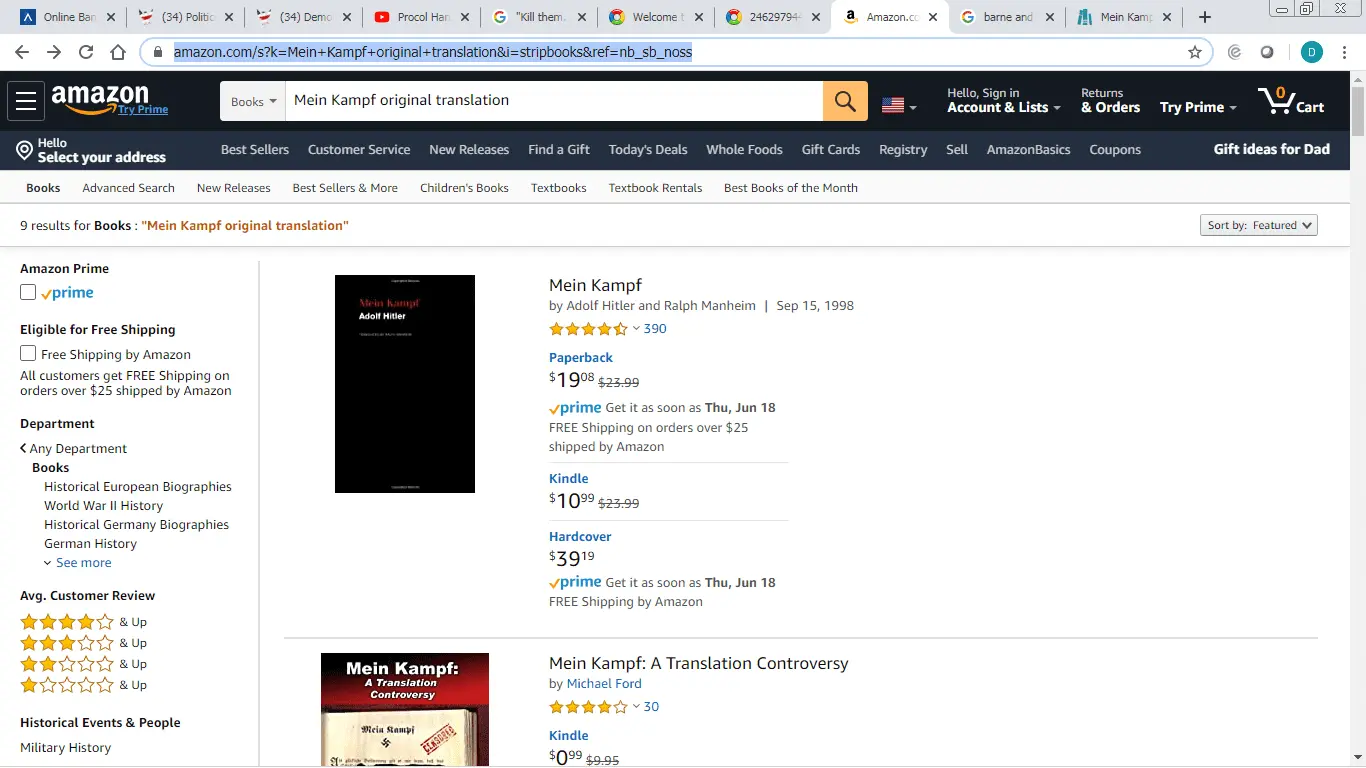View site info via the padlock icon

[158, 52]
